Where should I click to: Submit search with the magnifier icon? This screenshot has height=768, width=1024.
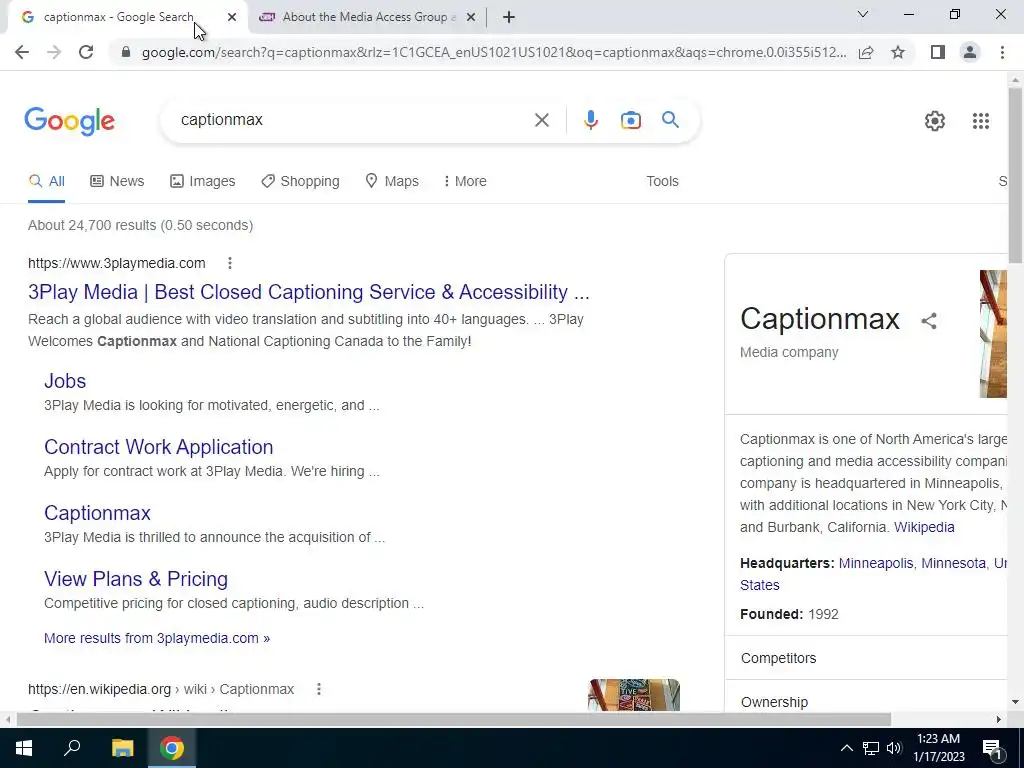pyautogui.click(x=670, y=120)
